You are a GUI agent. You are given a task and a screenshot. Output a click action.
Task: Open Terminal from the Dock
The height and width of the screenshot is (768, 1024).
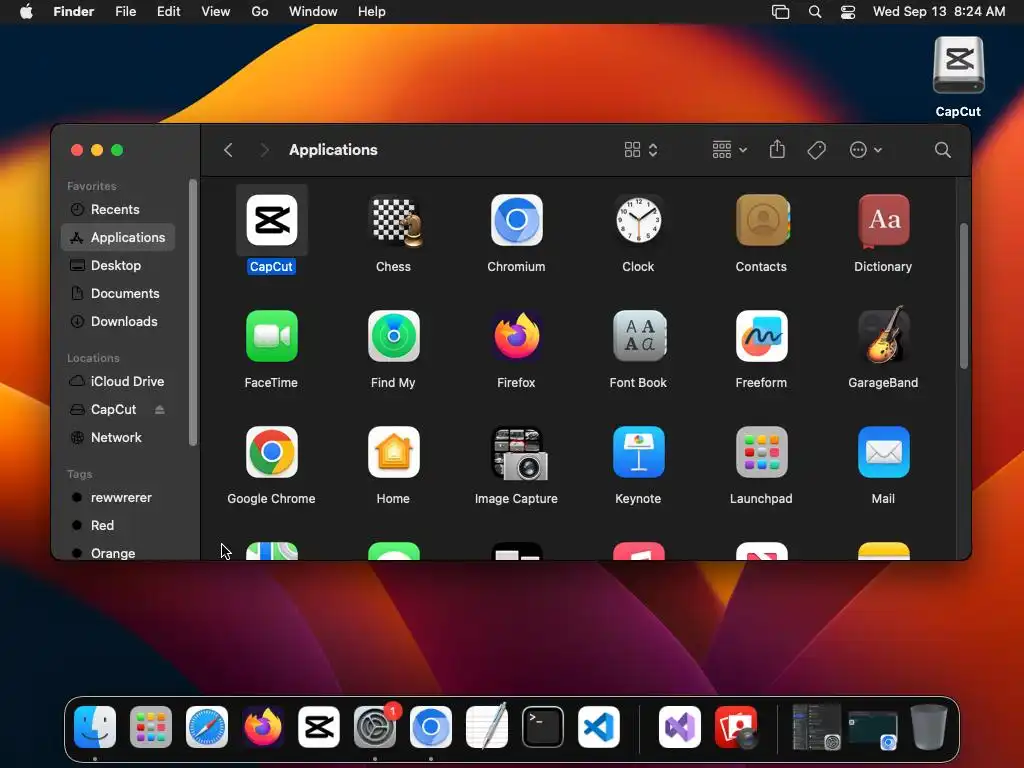point(543,727)
